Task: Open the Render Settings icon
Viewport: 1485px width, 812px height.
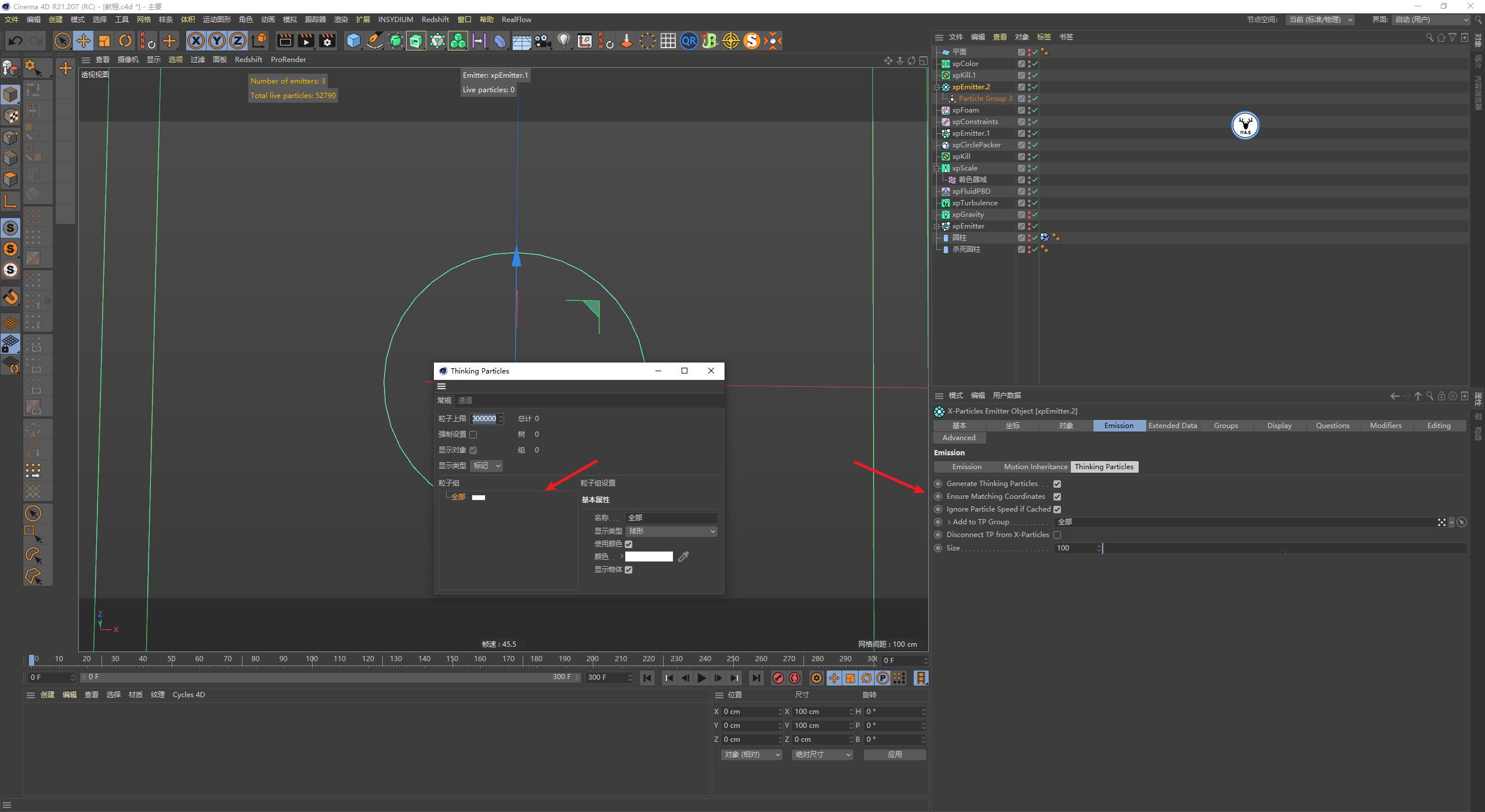Action: [327, 41]
